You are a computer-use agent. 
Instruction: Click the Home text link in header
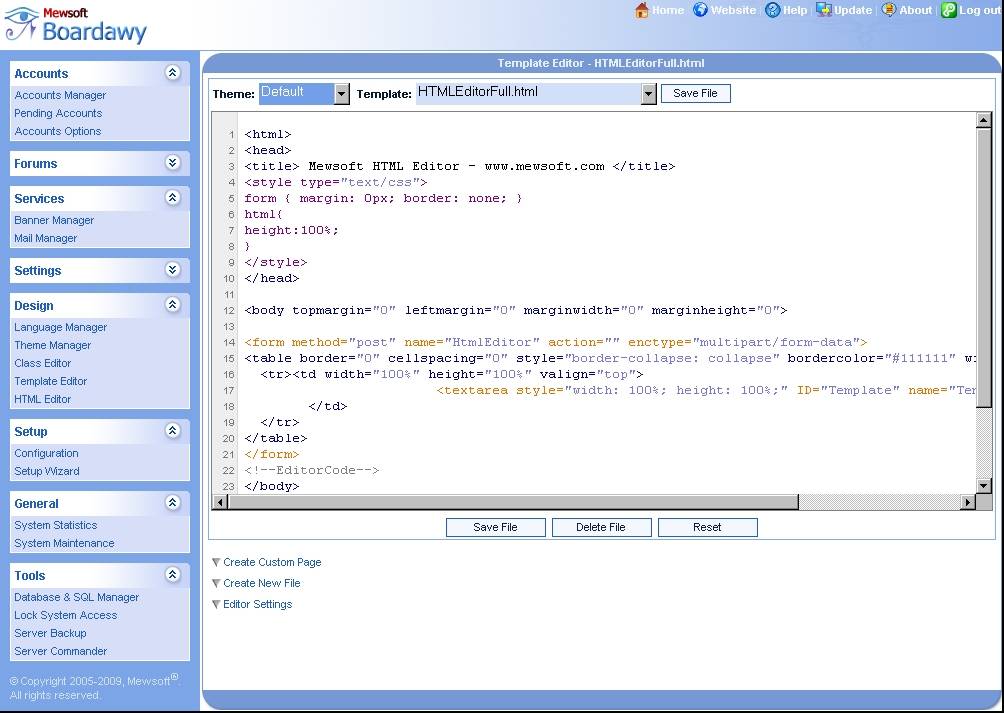click(x=668, y=10)
